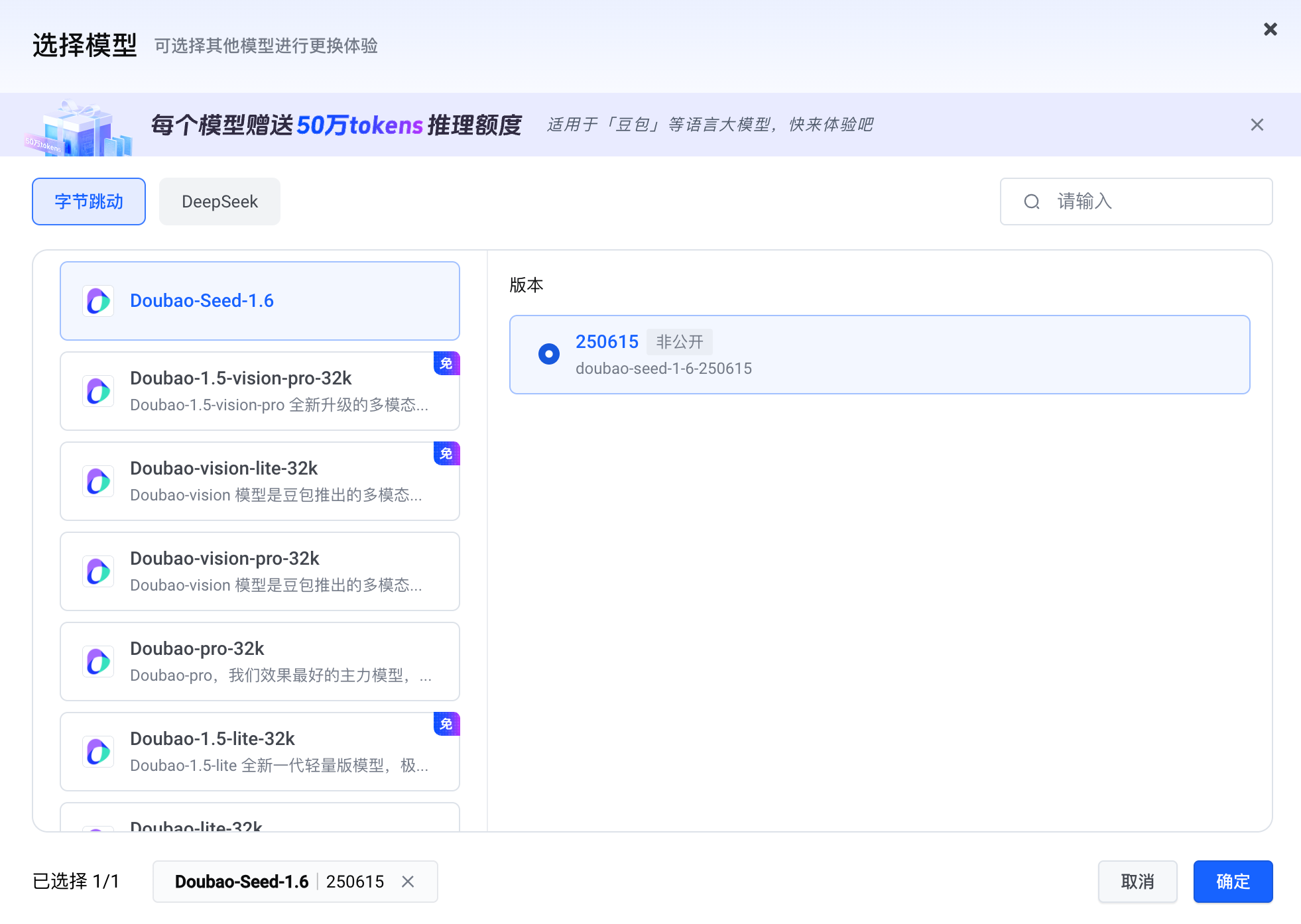Select the Doubao-1.5-lite-32k model

coord(260,752)
